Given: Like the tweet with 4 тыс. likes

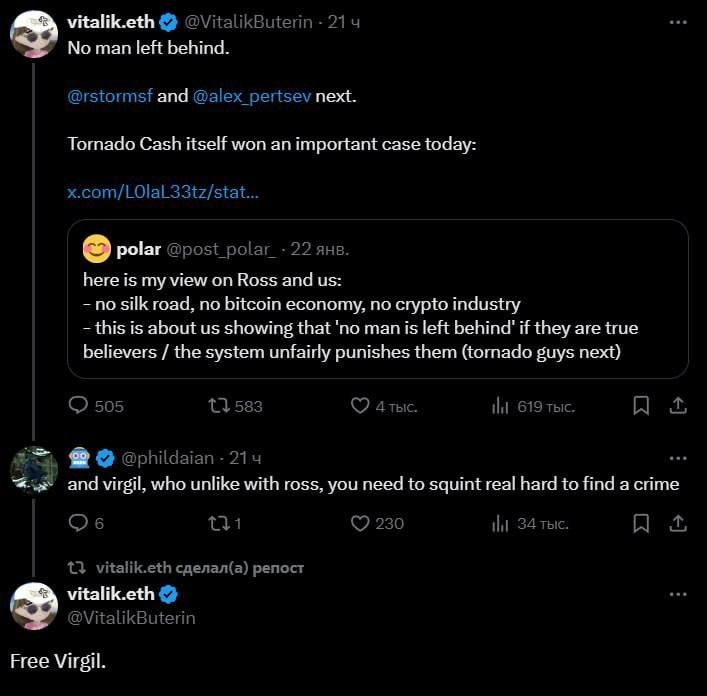Looking at the screenshot, I should pyautogui.click(x=361, y=406).
